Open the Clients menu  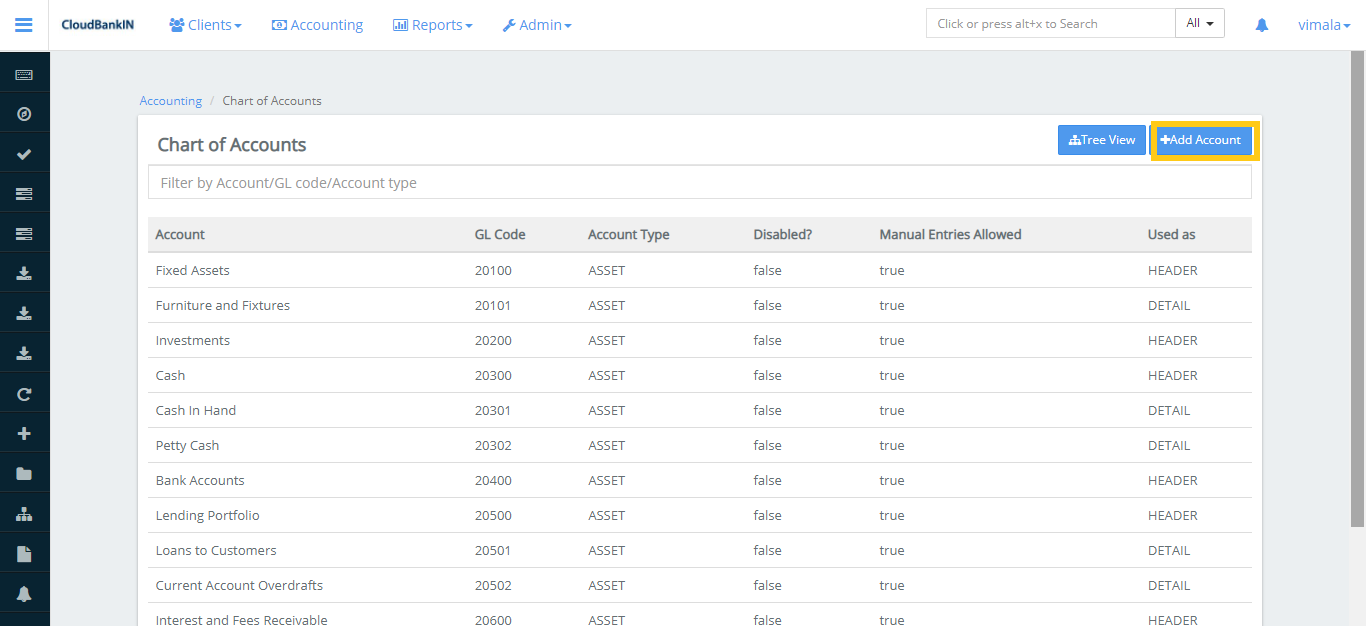click(205, 24)
